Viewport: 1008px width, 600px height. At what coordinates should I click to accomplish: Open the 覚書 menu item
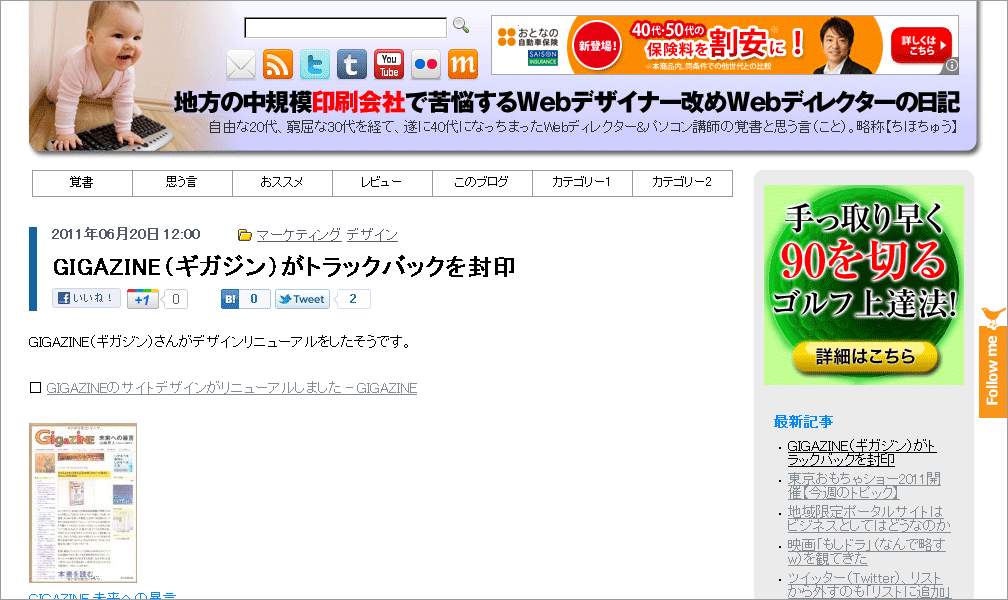coord(82,183)
